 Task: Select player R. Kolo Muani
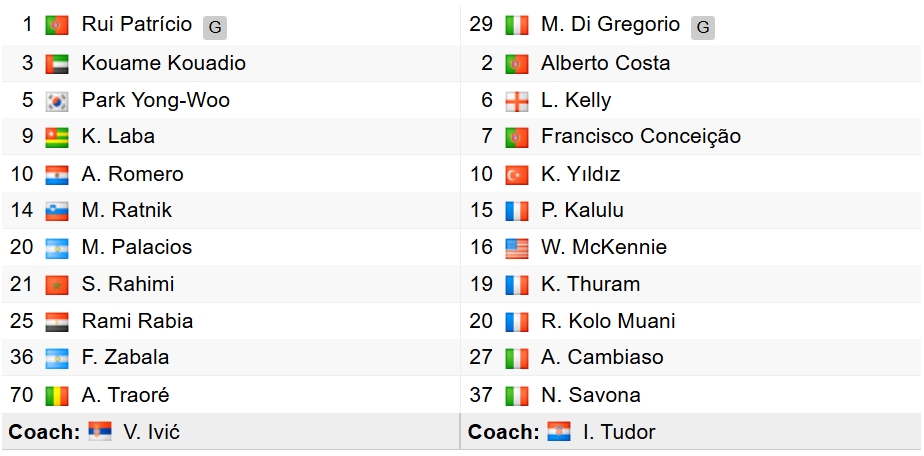point(608,321)
